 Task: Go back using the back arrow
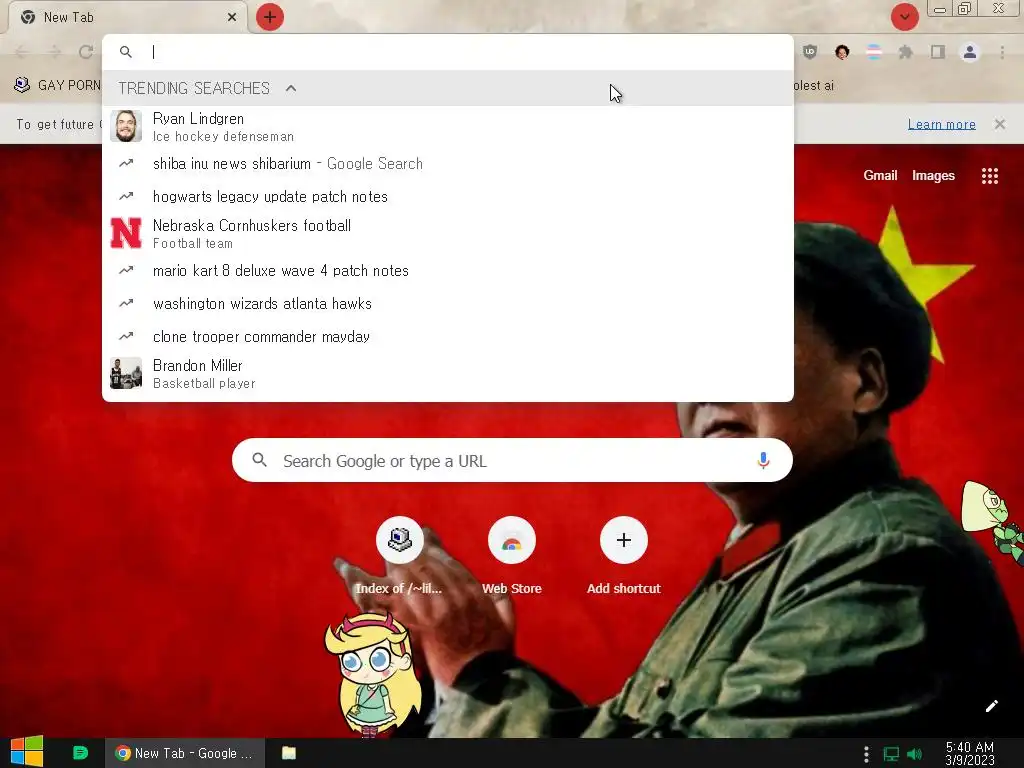pos(22,52)
